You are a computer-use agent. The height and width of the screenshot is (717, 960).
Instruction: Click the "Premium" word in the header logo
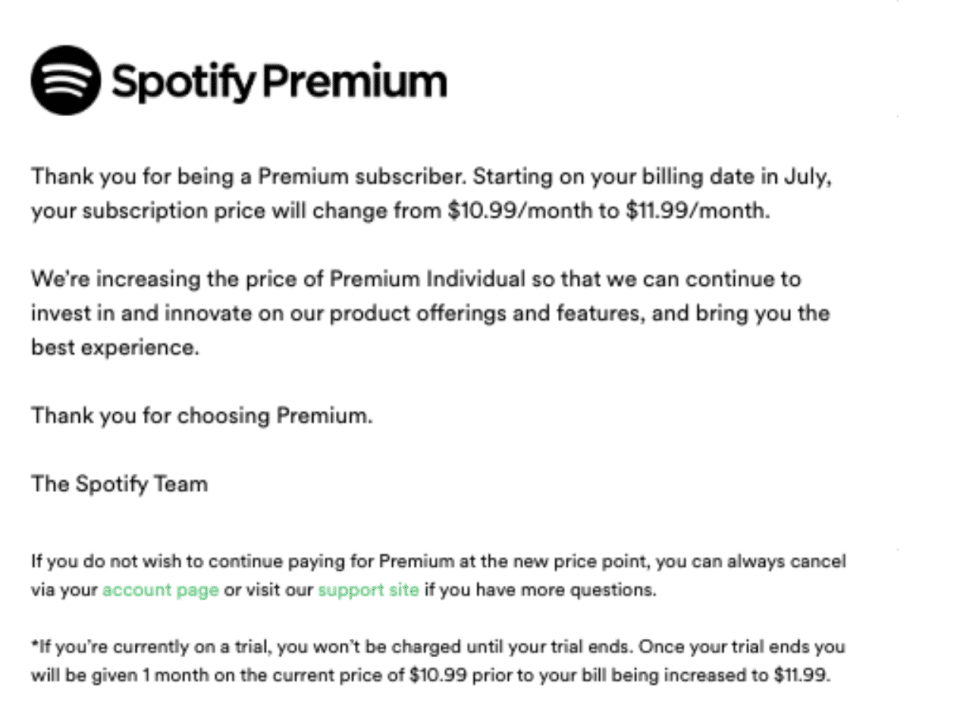click(355, 81)
